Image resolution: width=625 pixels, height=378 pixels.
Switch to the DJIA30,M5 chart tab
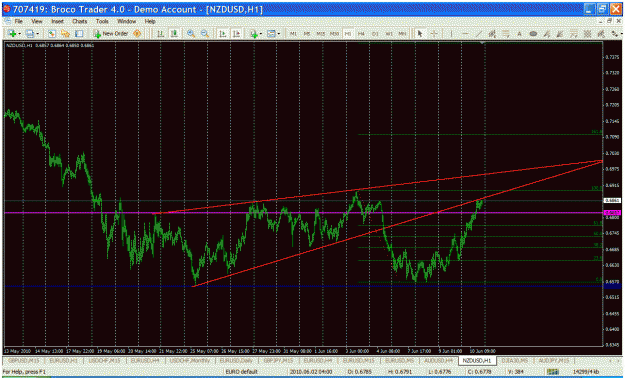pyautogui.click(x=515, y=361)
